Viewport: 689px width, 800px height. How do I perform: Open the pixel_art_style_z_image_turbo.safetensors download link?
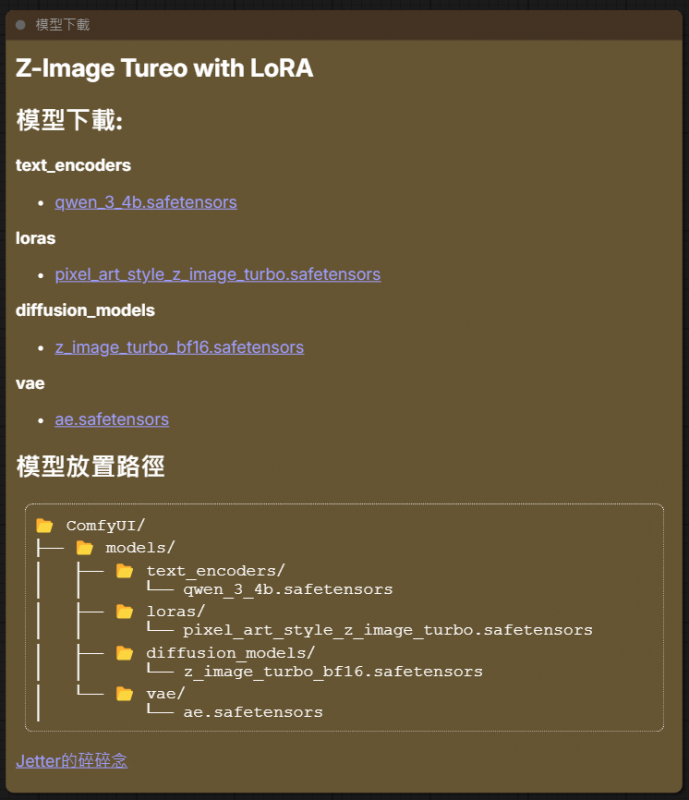tap(217, 274)
